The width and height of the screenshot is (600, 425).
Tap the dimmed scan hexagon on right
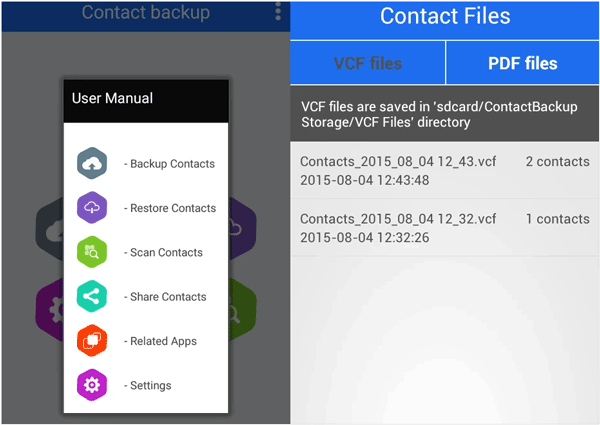[x=242, y=310]
